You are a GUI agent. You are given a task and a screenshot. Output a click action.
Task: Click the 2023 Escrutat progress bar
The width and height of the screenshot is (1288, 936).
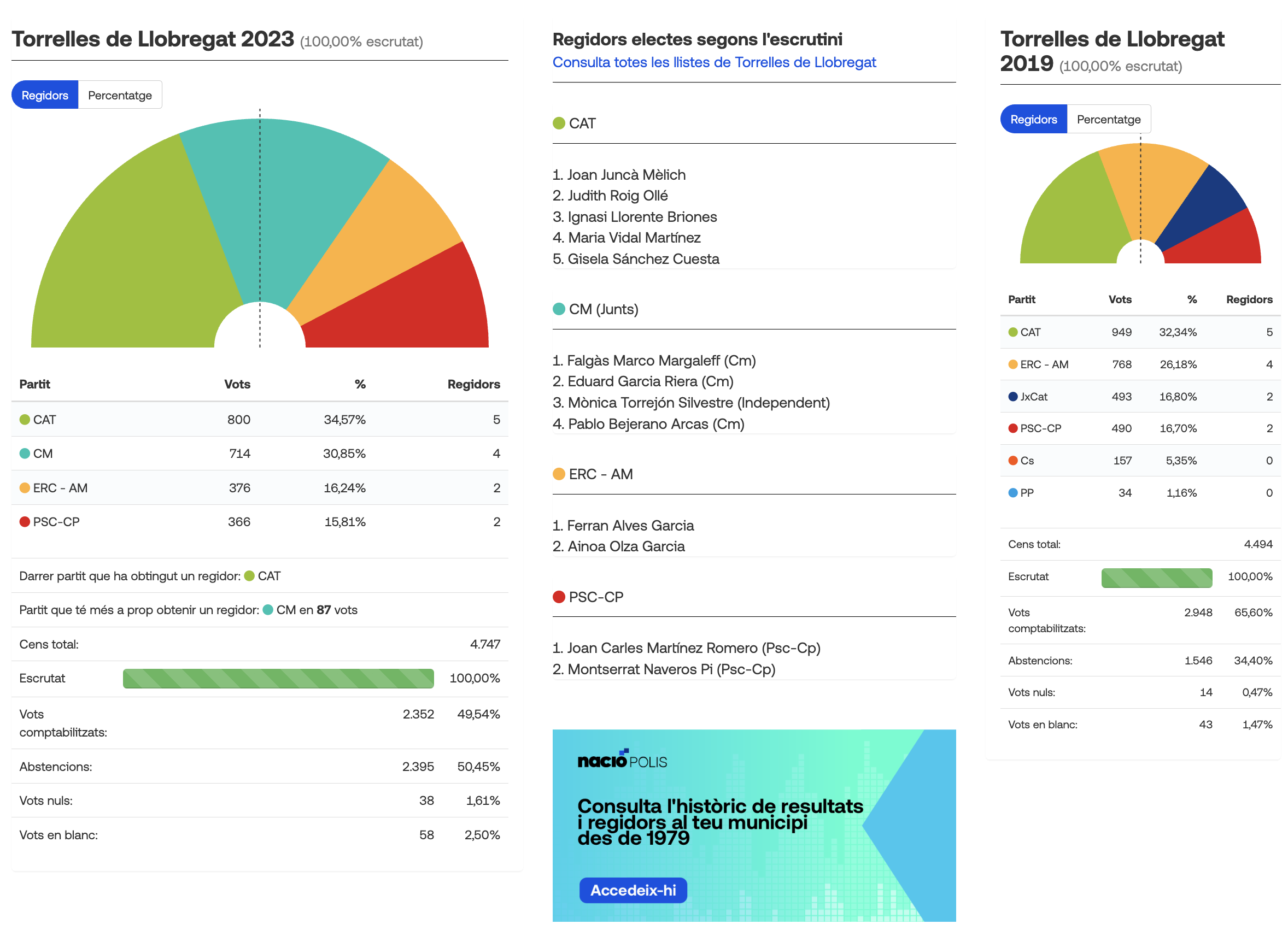click(x=278, y=678)
